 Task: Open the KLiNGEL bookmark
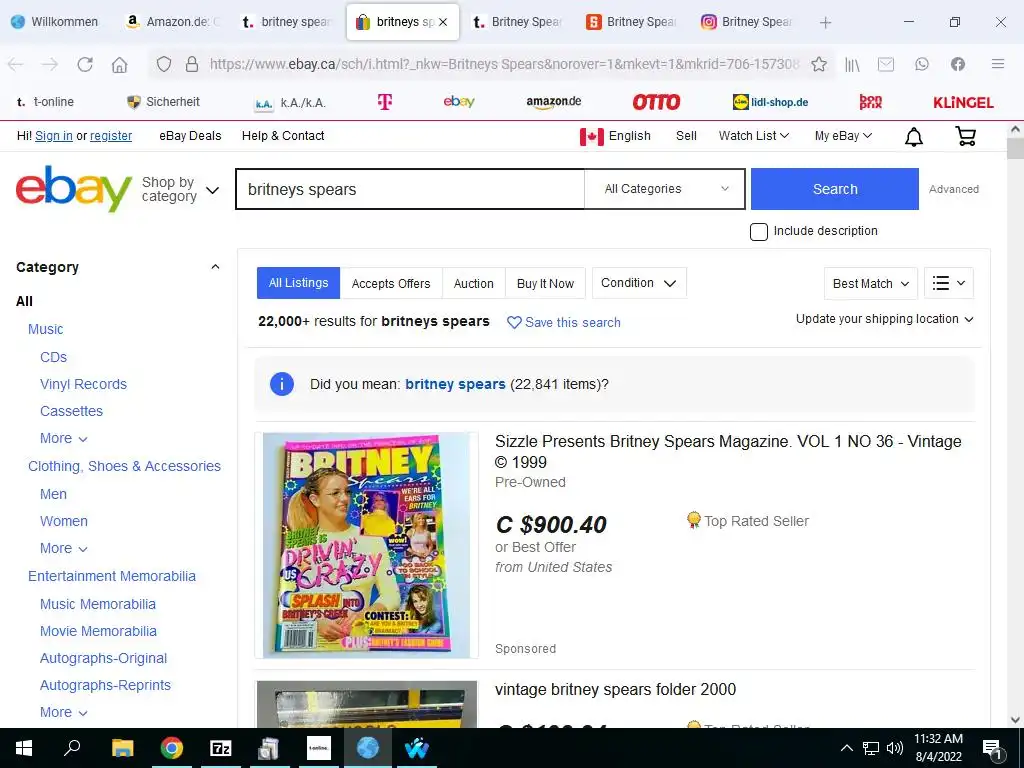[x=963, y=103]
